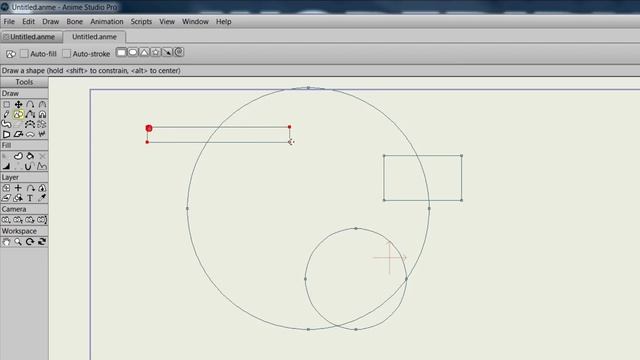This screenshot has height=360, width=640.
Task: Choose the oval shape option
Action: [133, 52]
